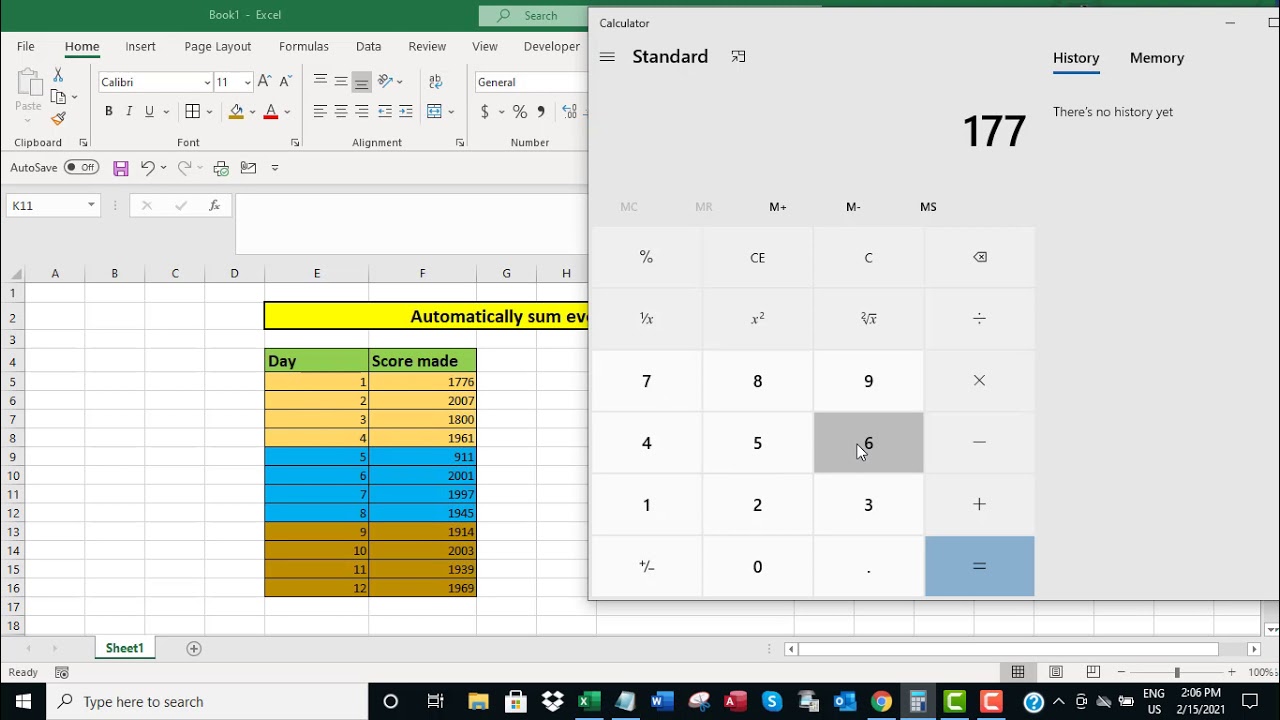Open the Calculator navigation hamburger menu
Image resolution: width=1280 pixels, height=720 pixels.
pos(607,57)
